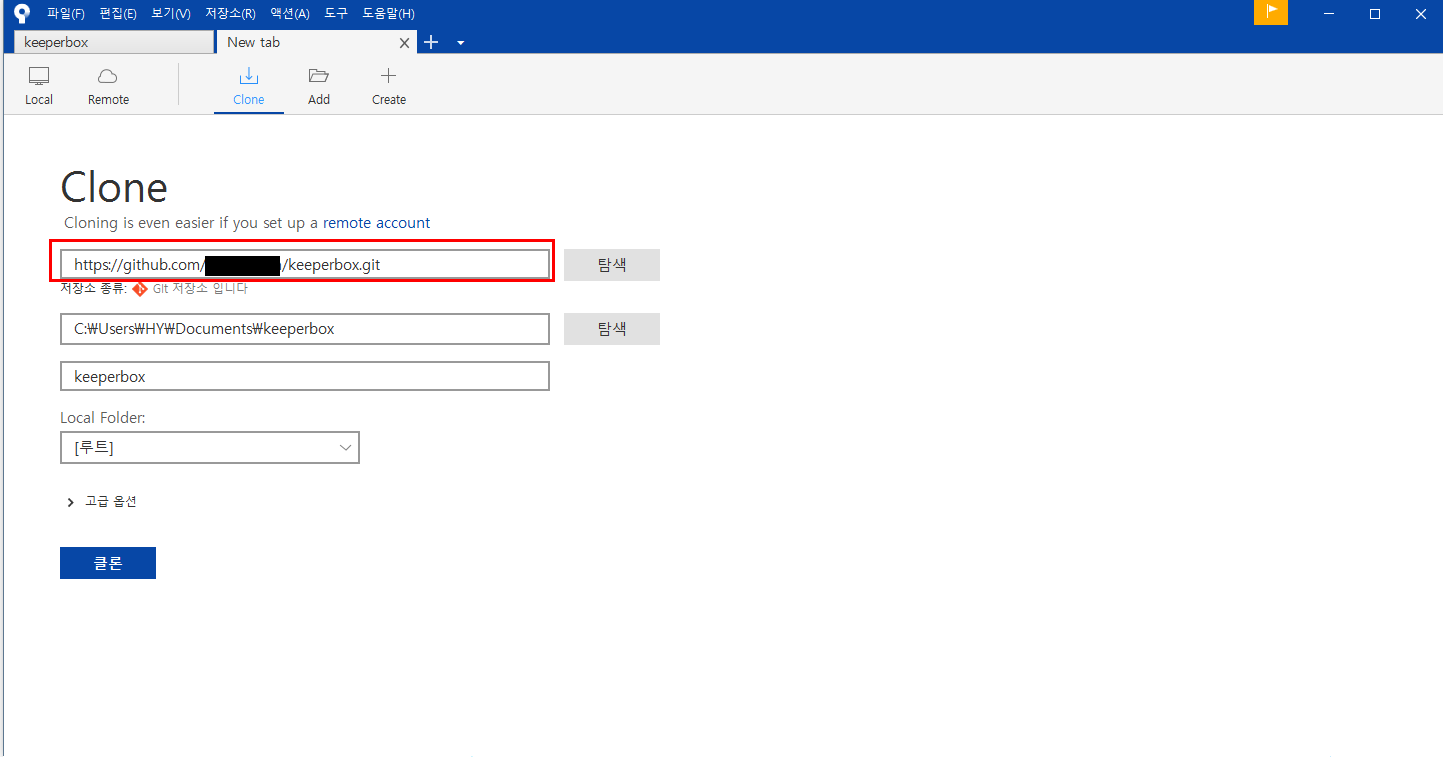
Task: Select the Clone toolbar icon
Action: pos(249,87)
